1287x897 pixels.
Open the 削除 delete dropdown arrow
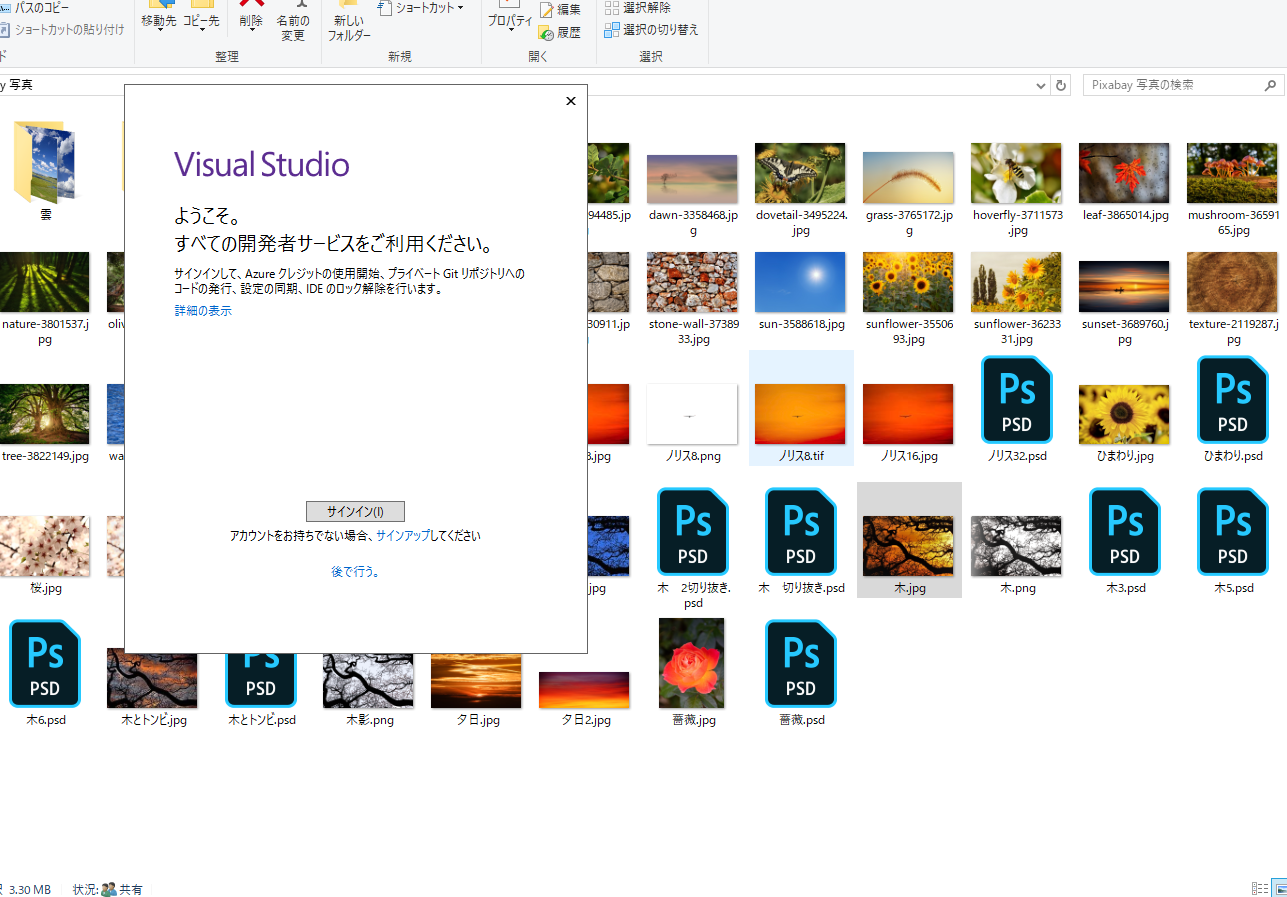tap(251, 29)
